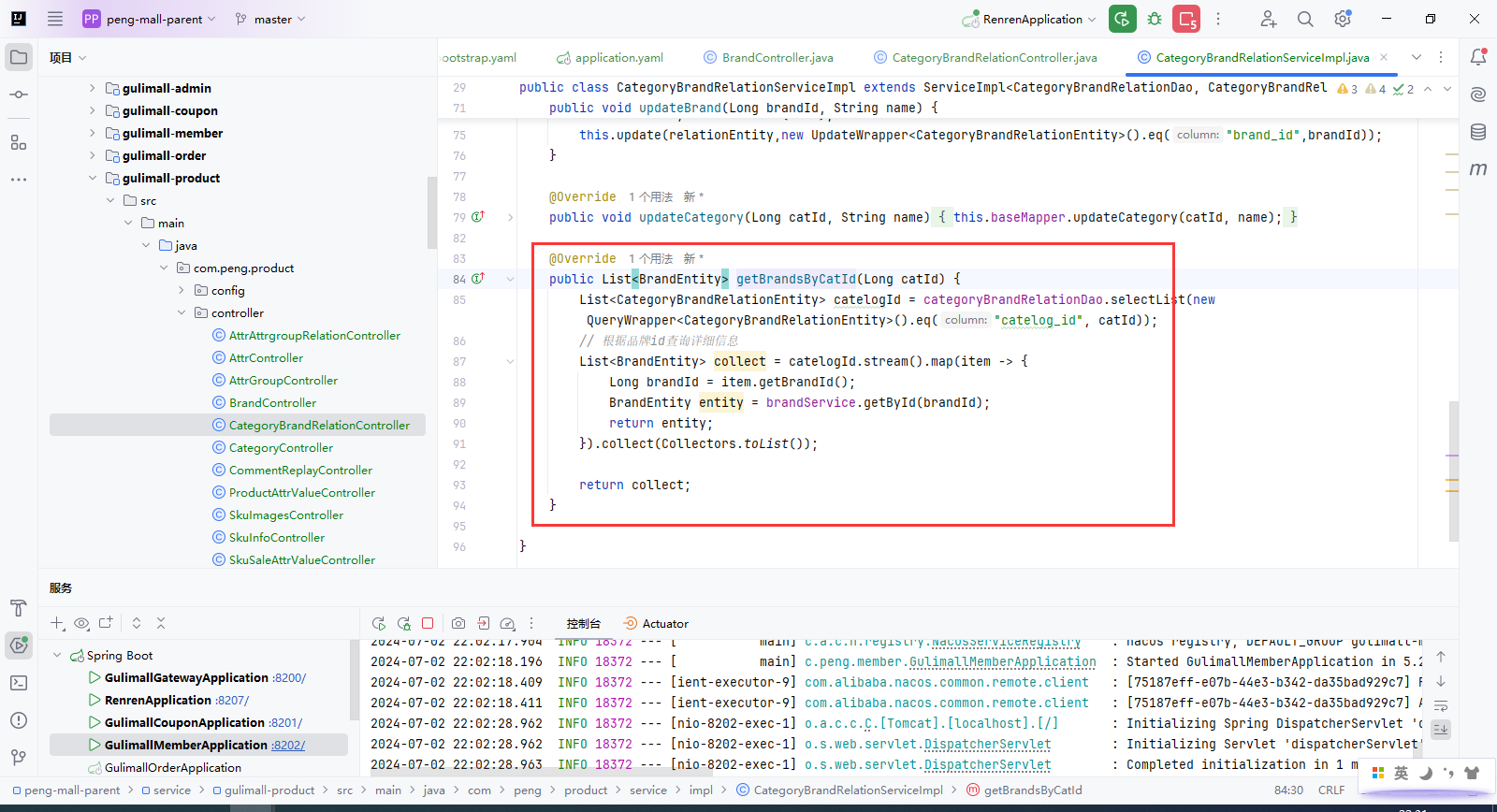Select CategoryBrandRelationController in project tree
Screen dimensions: 1497x812
237,425
